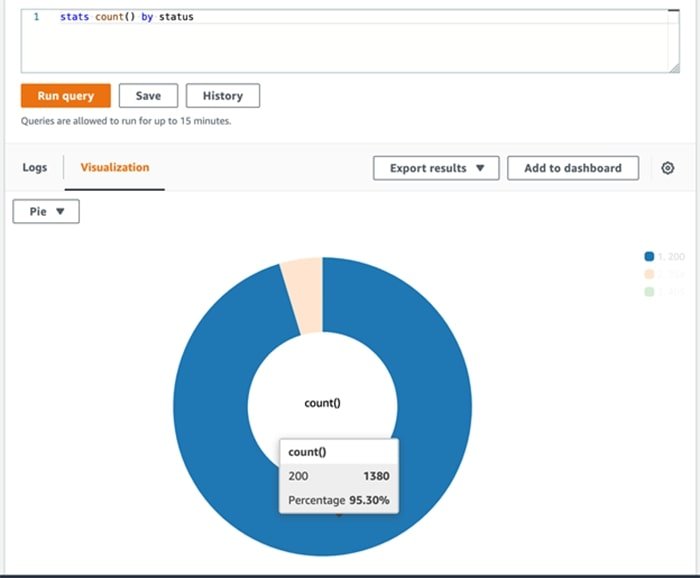Click the count() tooltip box

(x=338, y=476)
